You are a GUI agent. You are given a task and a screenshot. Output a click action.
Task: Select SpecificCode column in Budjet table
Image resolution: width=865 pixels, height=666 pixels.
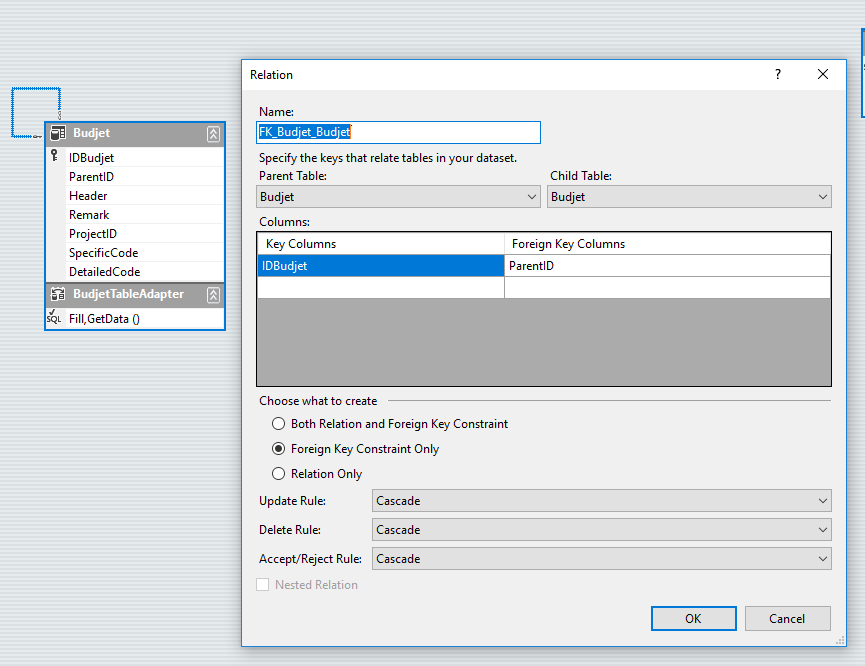click(135, 253)
